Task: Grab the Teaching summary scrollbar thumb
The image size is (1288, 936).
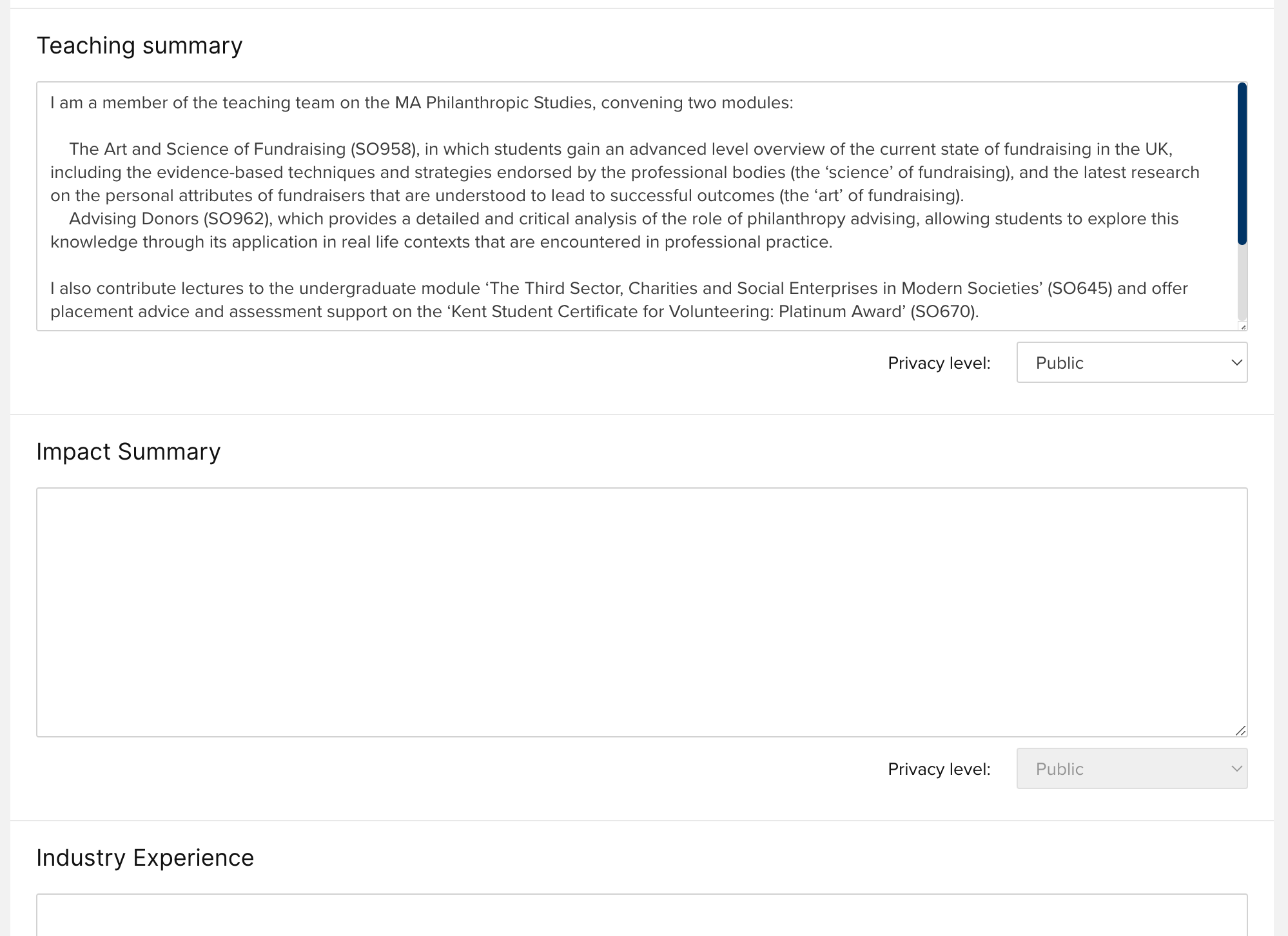Action: [1242, 164]
